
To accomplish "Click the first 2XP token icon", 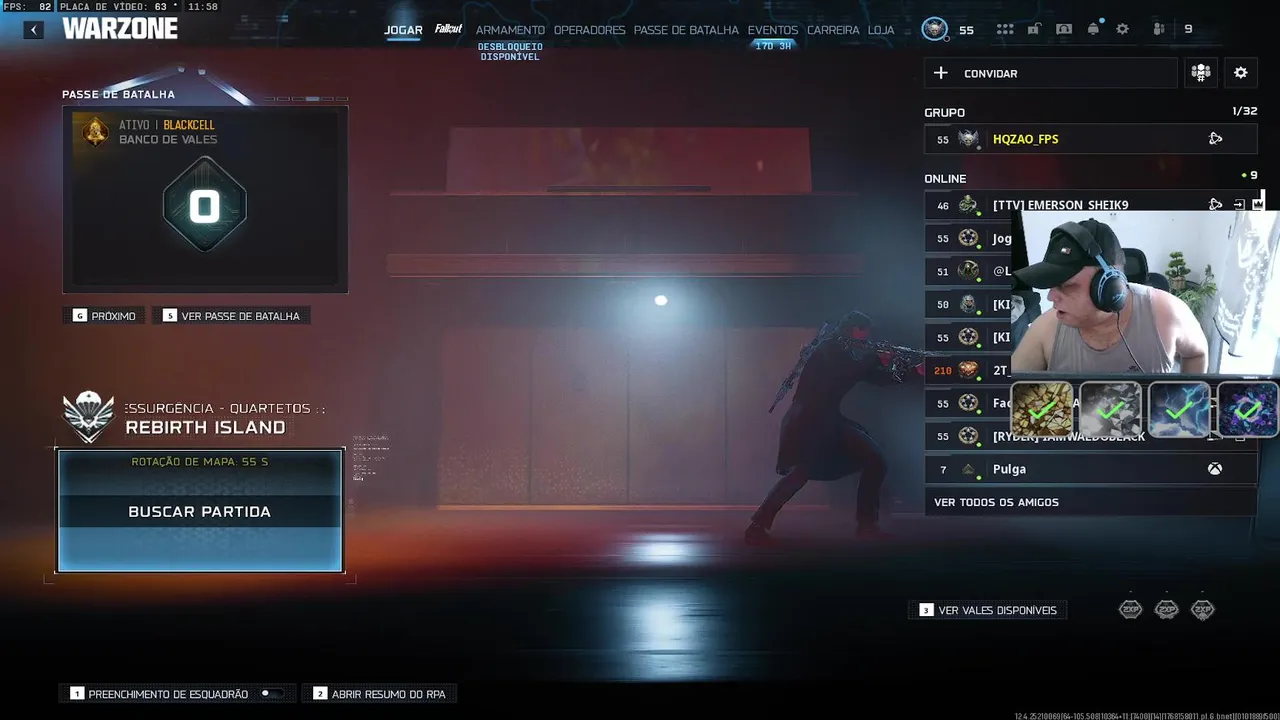I will (x=1130, y=609).
